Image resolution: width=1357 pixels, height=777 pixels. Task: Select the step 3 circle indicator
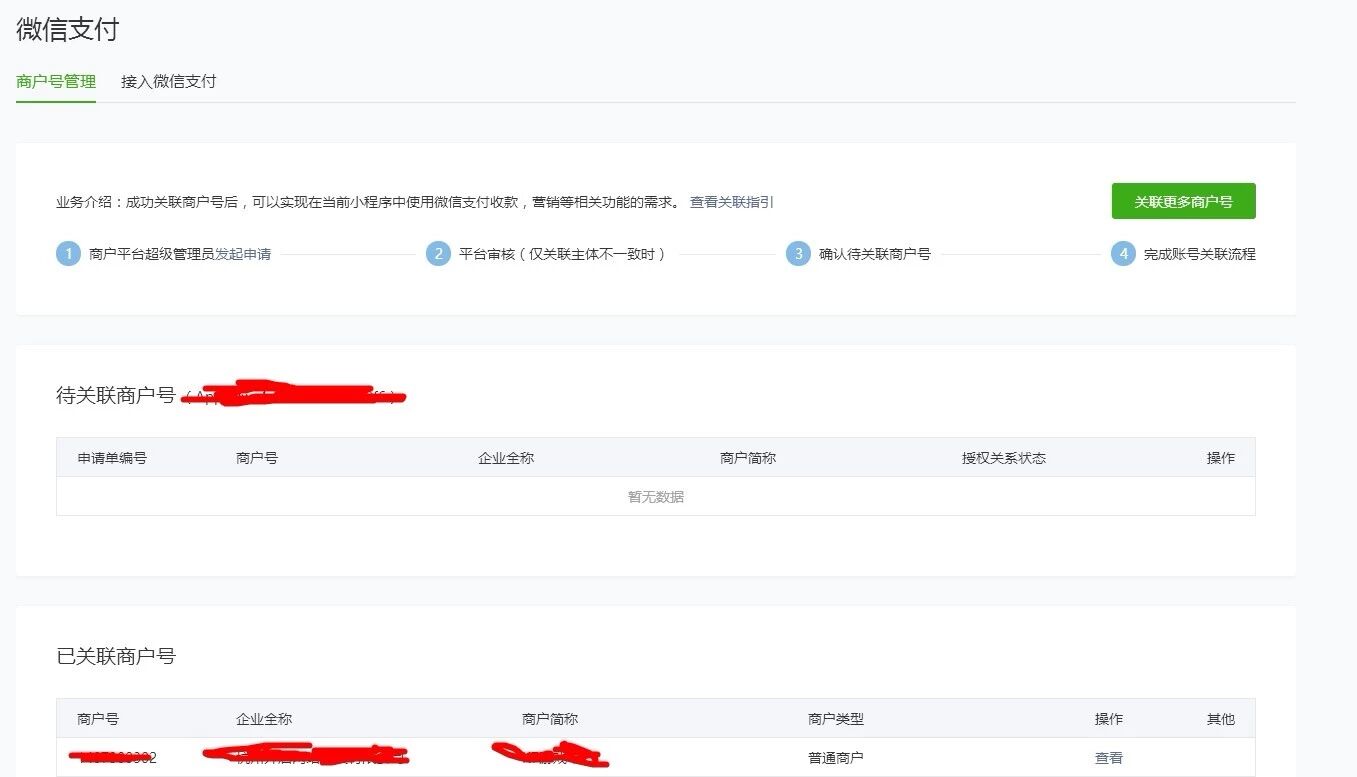click(798, 254)
